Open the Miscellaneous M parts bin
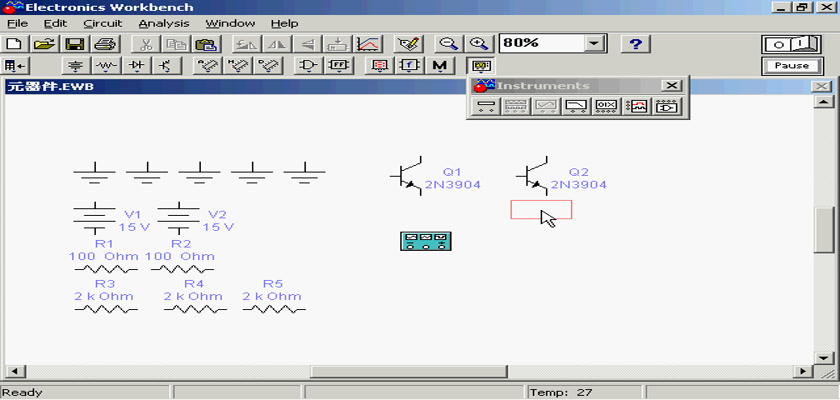This screenshot has width=840, height=400. (440, 66)
